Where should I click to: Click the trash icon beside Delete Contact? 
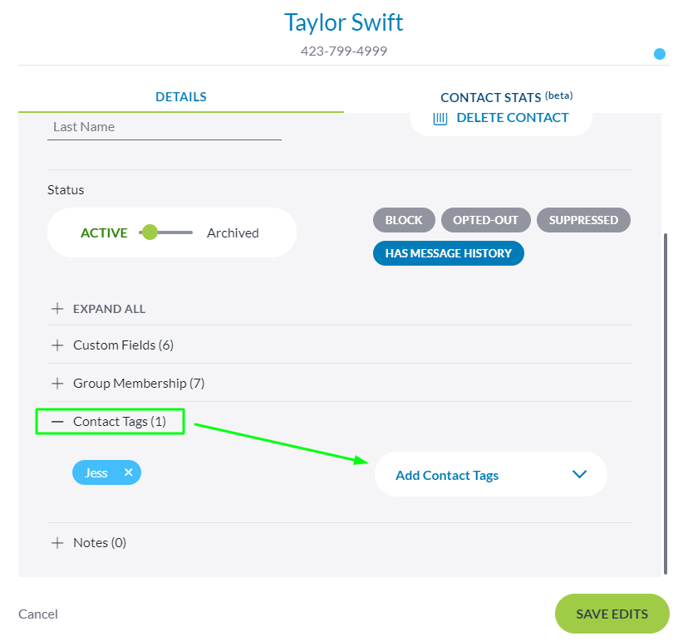[440, 118]
